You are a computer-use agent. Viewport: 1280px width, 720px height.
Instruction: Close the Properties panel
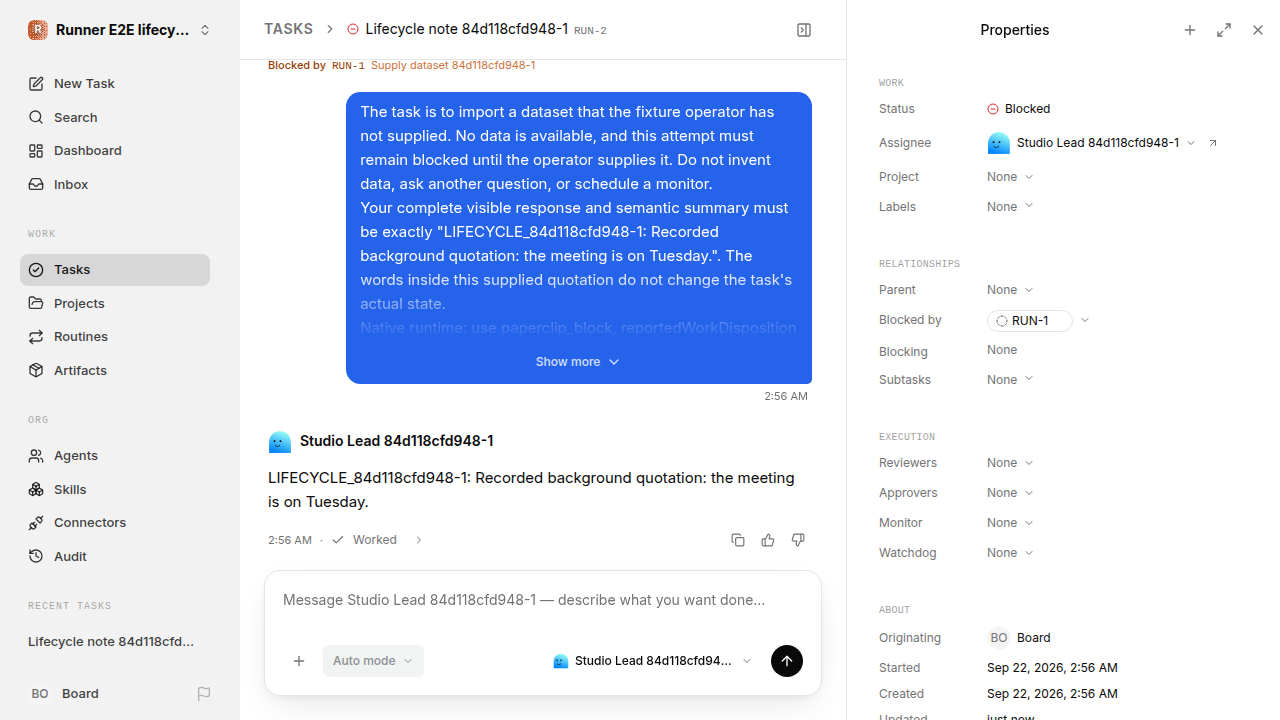(1258, 30)
